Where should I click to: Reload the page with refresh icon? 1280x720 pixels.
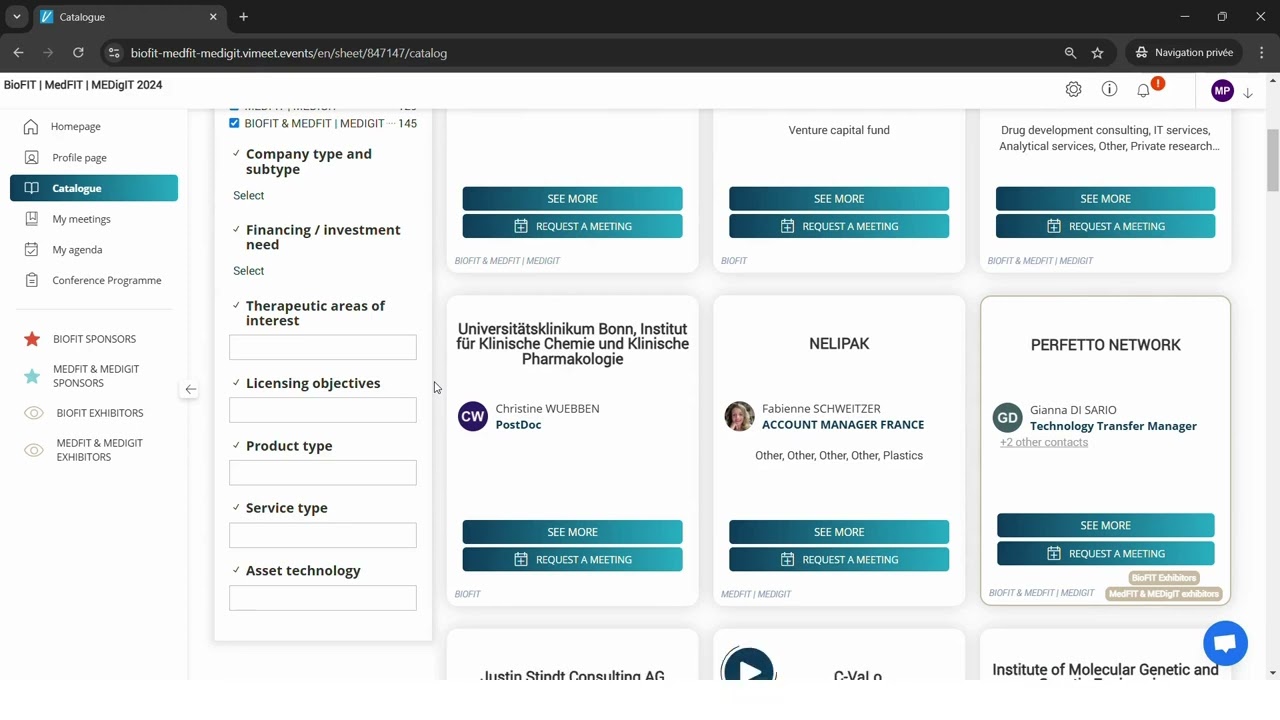(78, 53)
